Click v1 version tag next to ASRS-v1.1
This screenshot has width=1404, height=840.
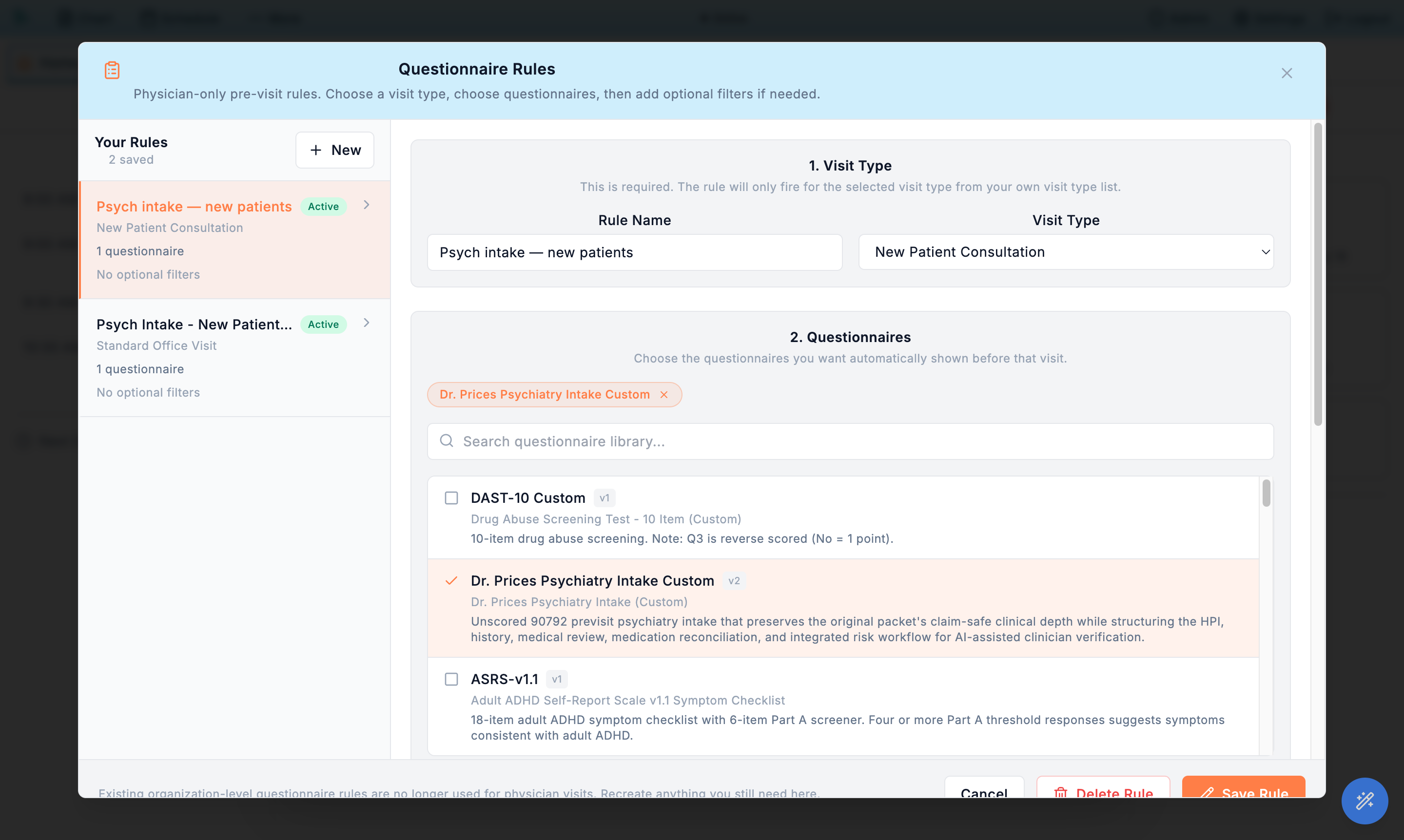click(557, 679)
